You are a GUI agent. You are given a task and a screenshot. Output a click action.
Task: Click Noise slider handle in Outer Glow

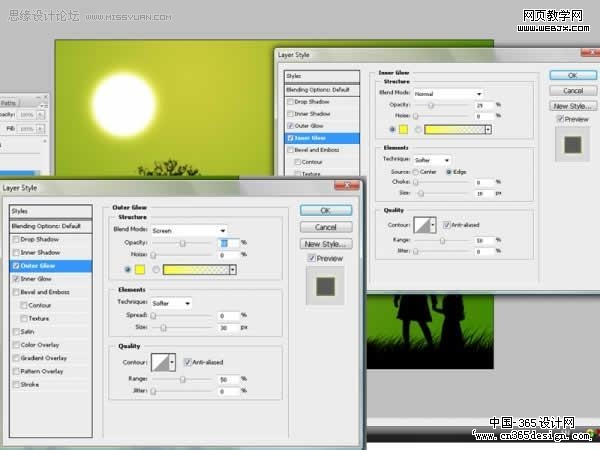153,255
